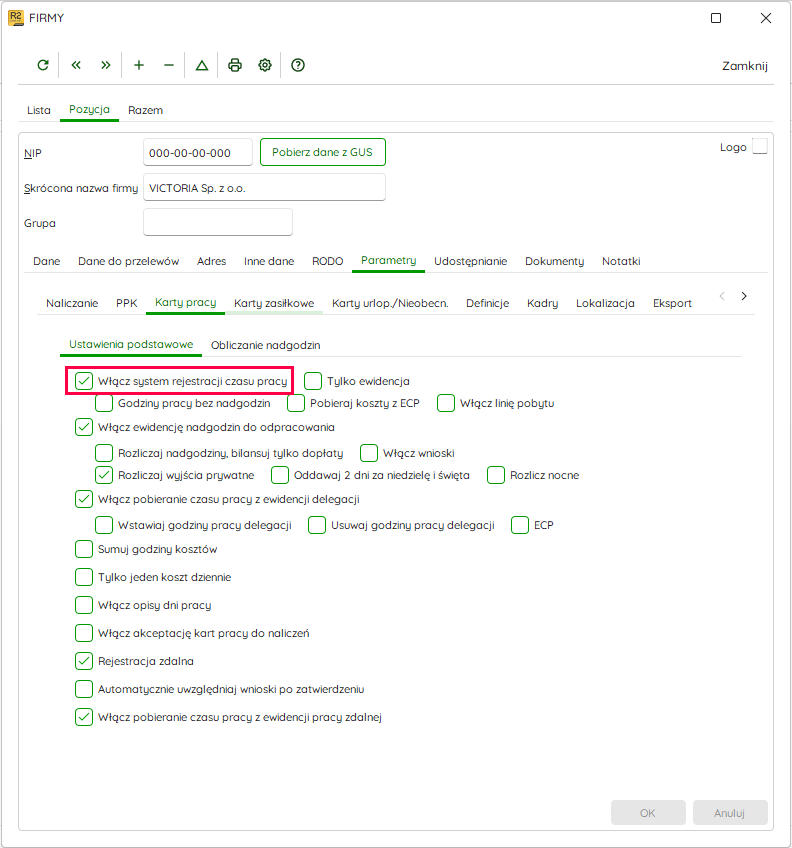Maximize the FIRMY window

click(x=716, y=18)
